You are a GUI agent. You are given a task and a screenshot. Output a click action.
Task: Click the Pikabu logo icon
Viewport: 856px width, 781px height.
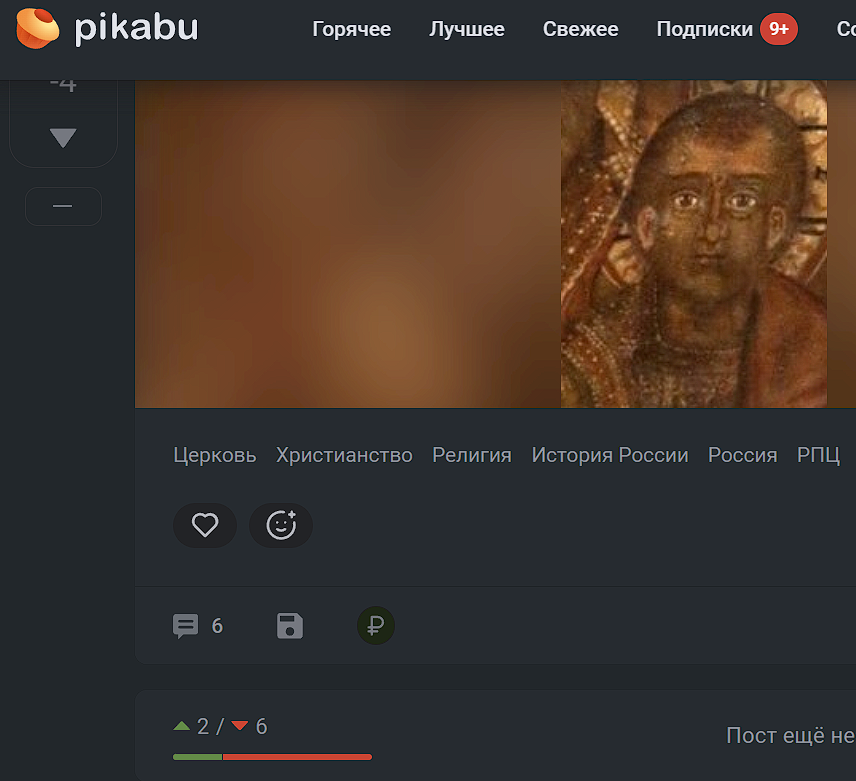pos(38,28)
